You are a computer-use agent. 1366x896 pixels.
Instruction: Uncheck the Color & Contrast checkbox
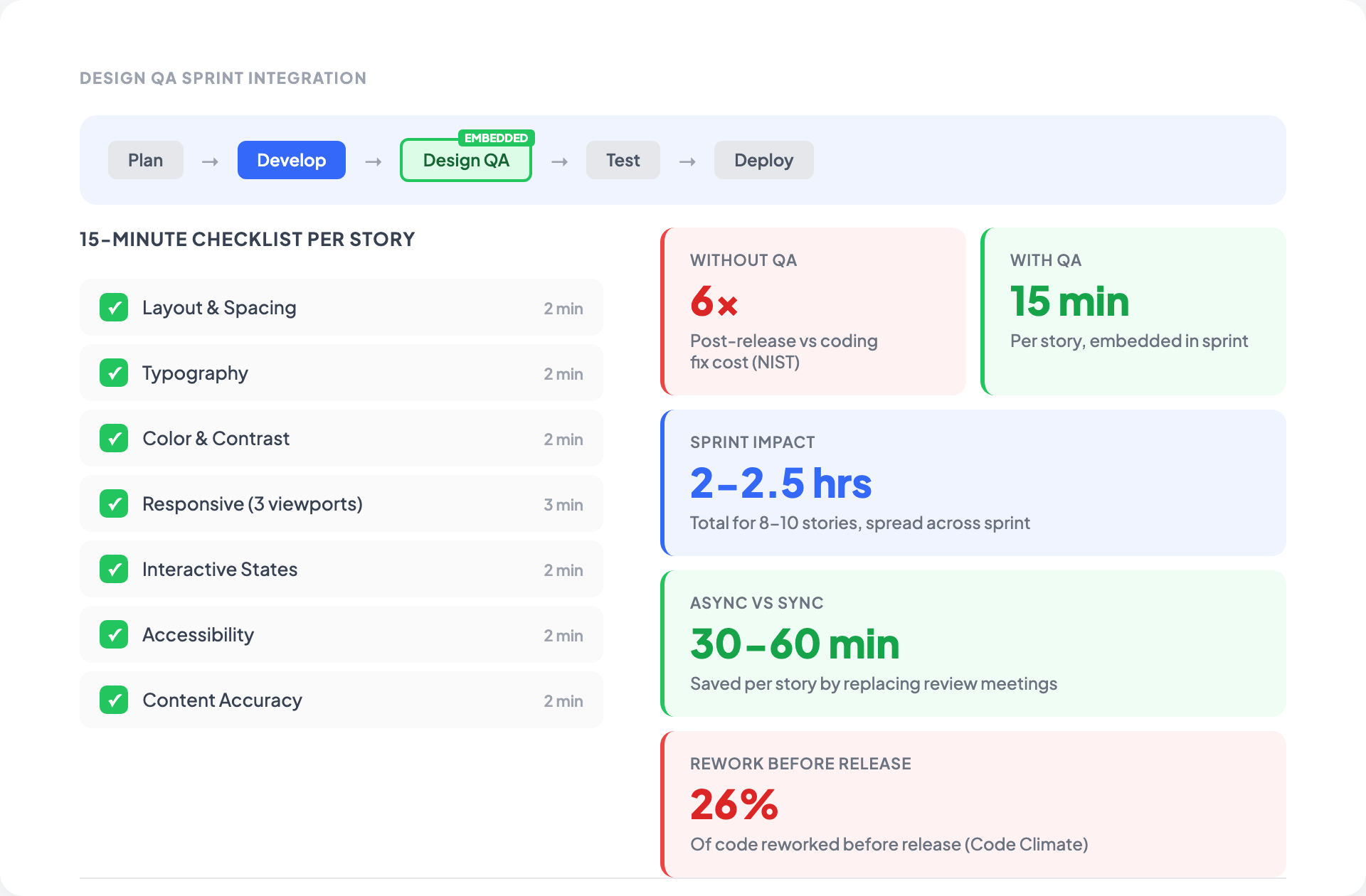[114, 438]
